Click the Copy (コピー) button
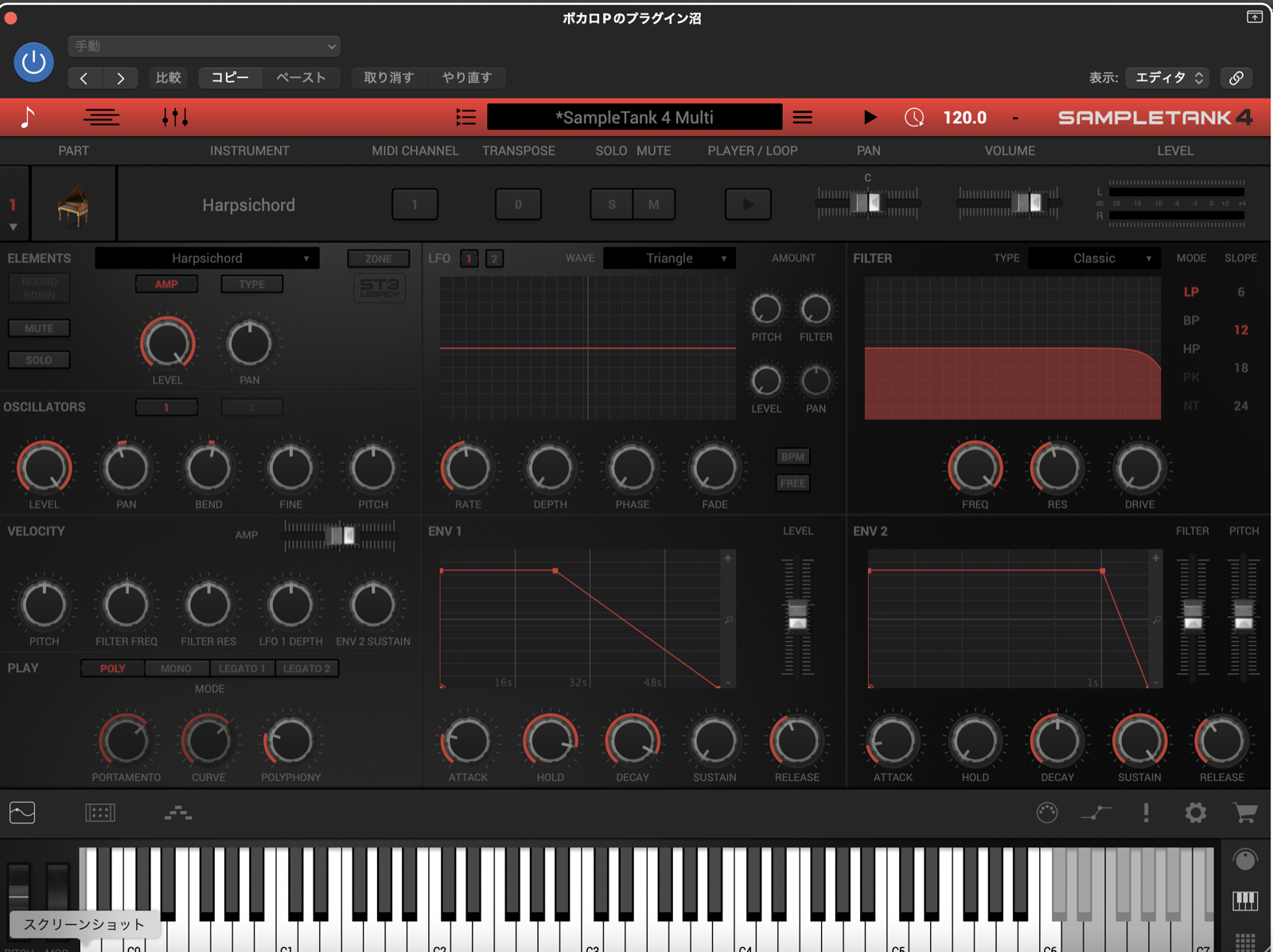Viewport: 1273px width, 952px height. point(230,78)
